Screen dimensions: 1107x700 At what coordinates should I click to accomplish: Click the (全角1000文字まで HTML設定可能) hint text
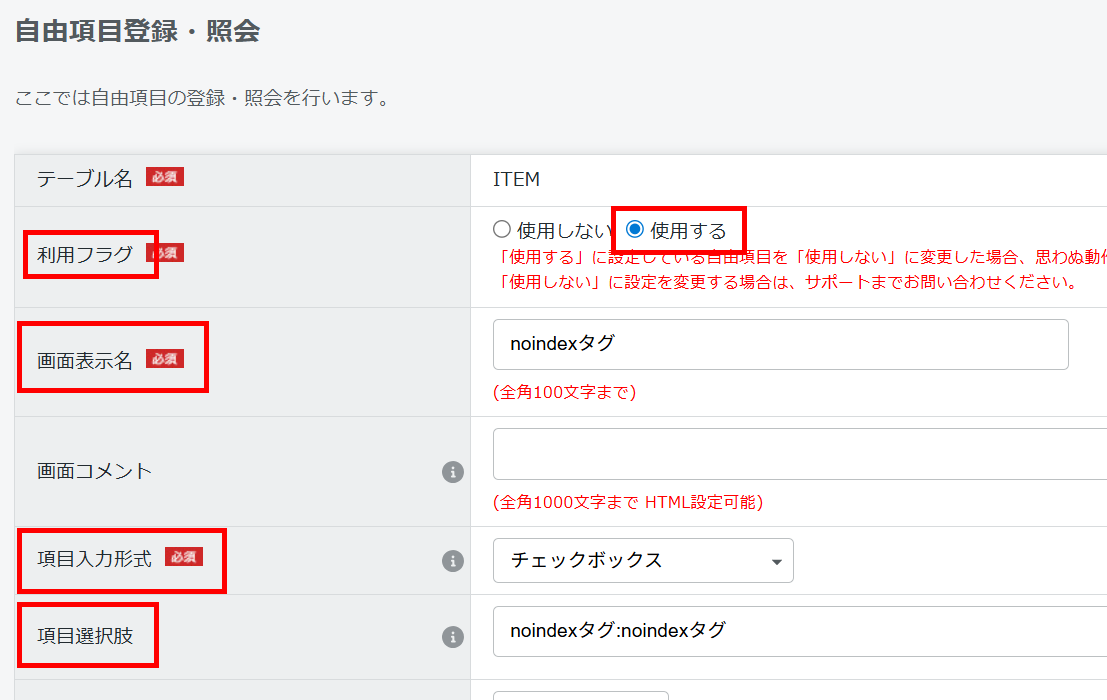coord(628,502)
